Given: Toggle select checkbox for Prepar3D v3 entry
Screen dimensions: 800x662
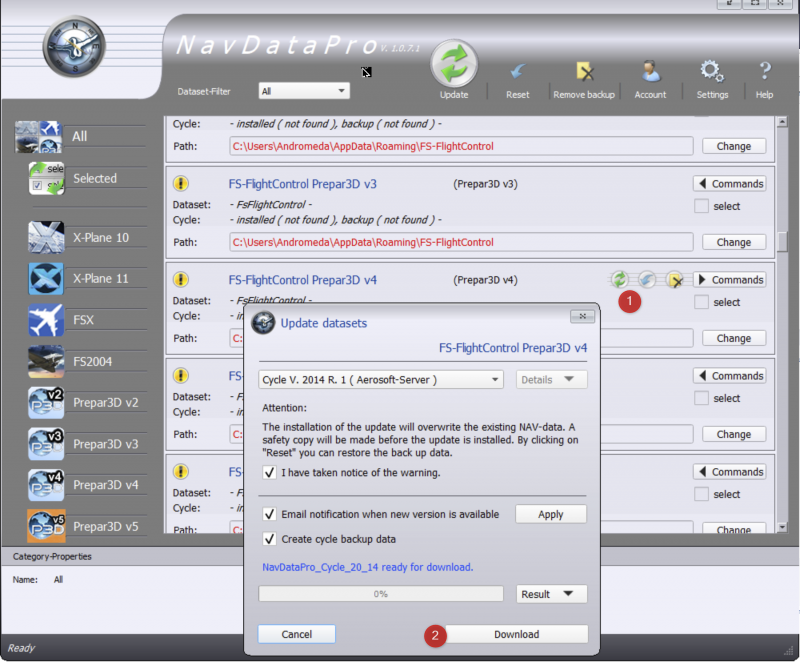Looking at the screenshot, I should 701,206.
